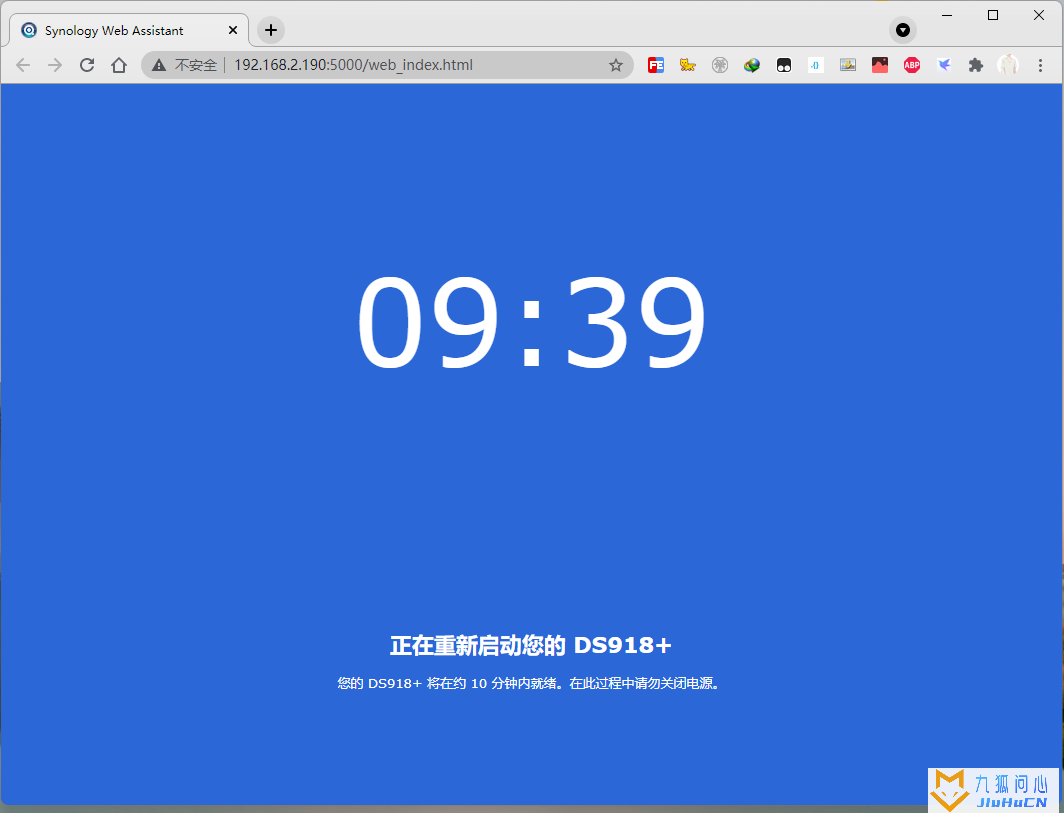The width and height of the screenshot is (1064, 813).
Task: Open the Chrome three-dot menu
Action: [1040, 65]
